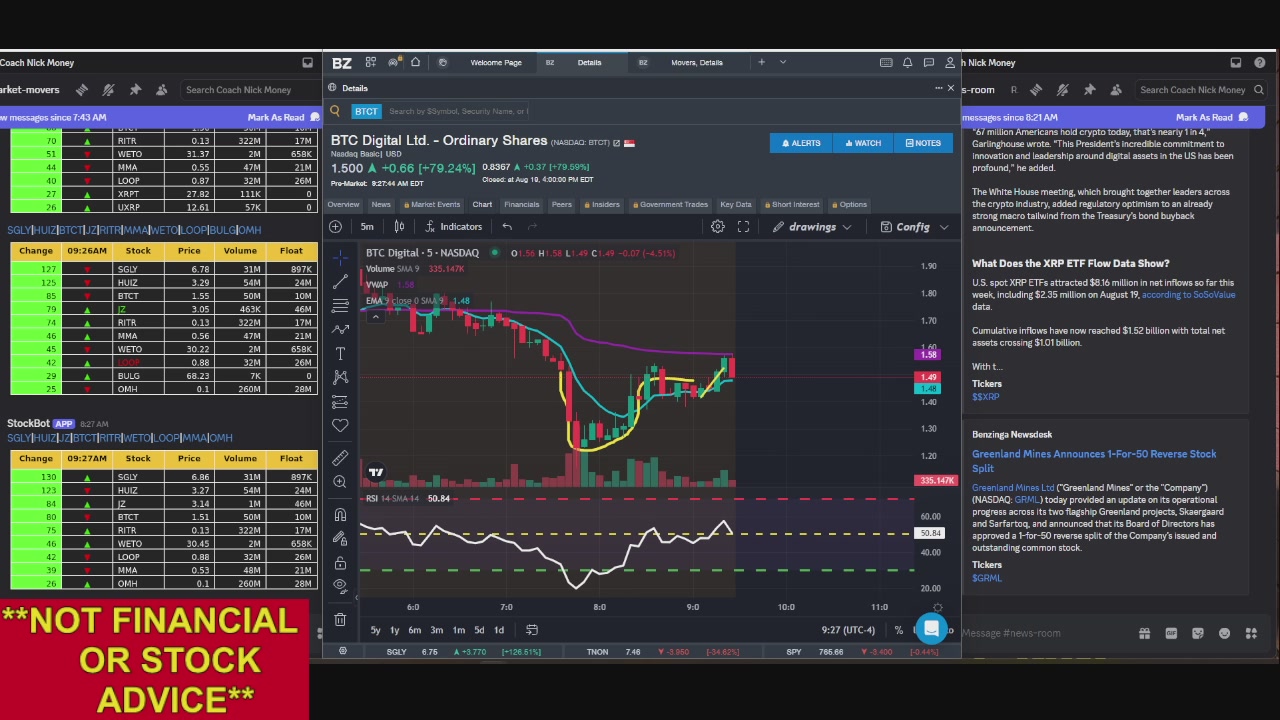Open emoji picker in right Discord window

pyautogui.click(x=1224, y=633)
